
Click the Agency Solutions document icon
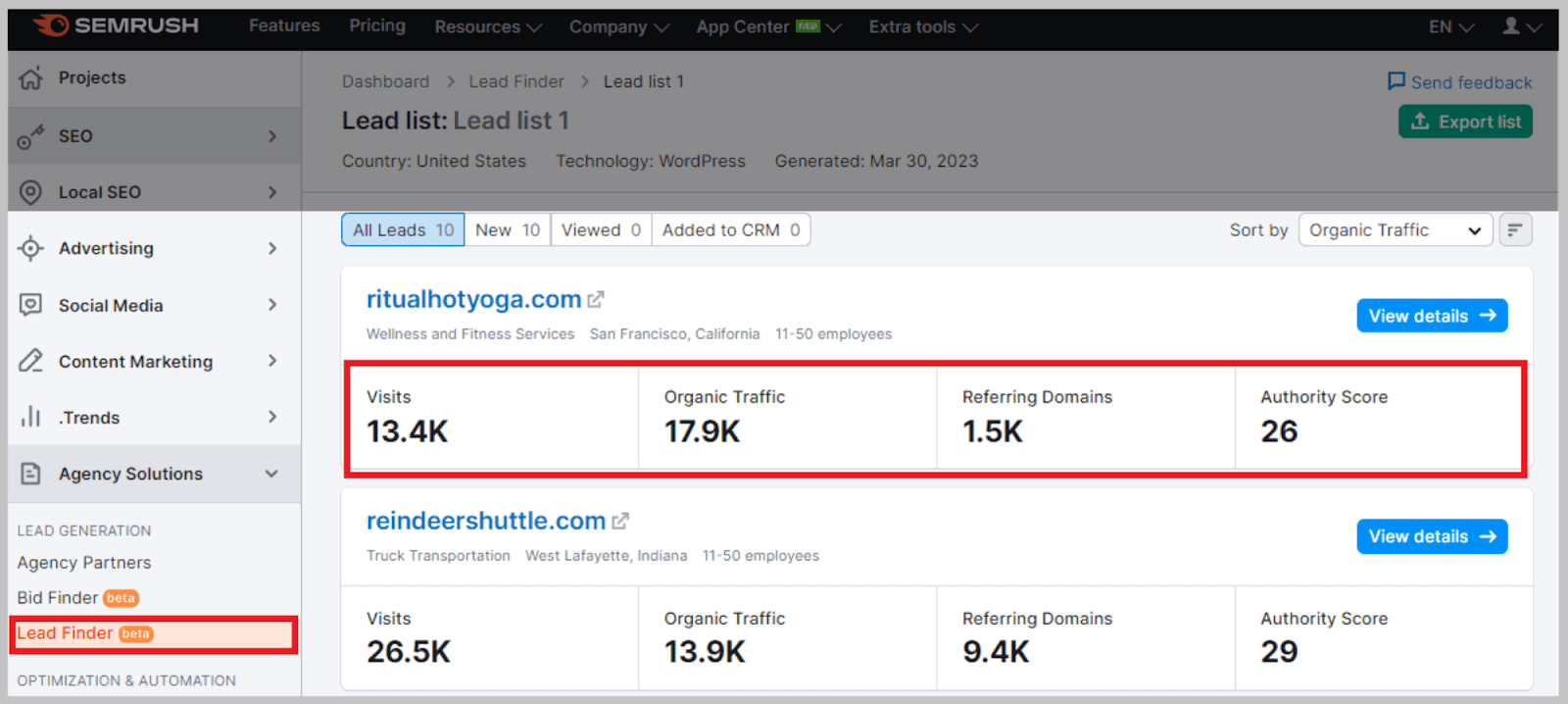tap(30, 474)
